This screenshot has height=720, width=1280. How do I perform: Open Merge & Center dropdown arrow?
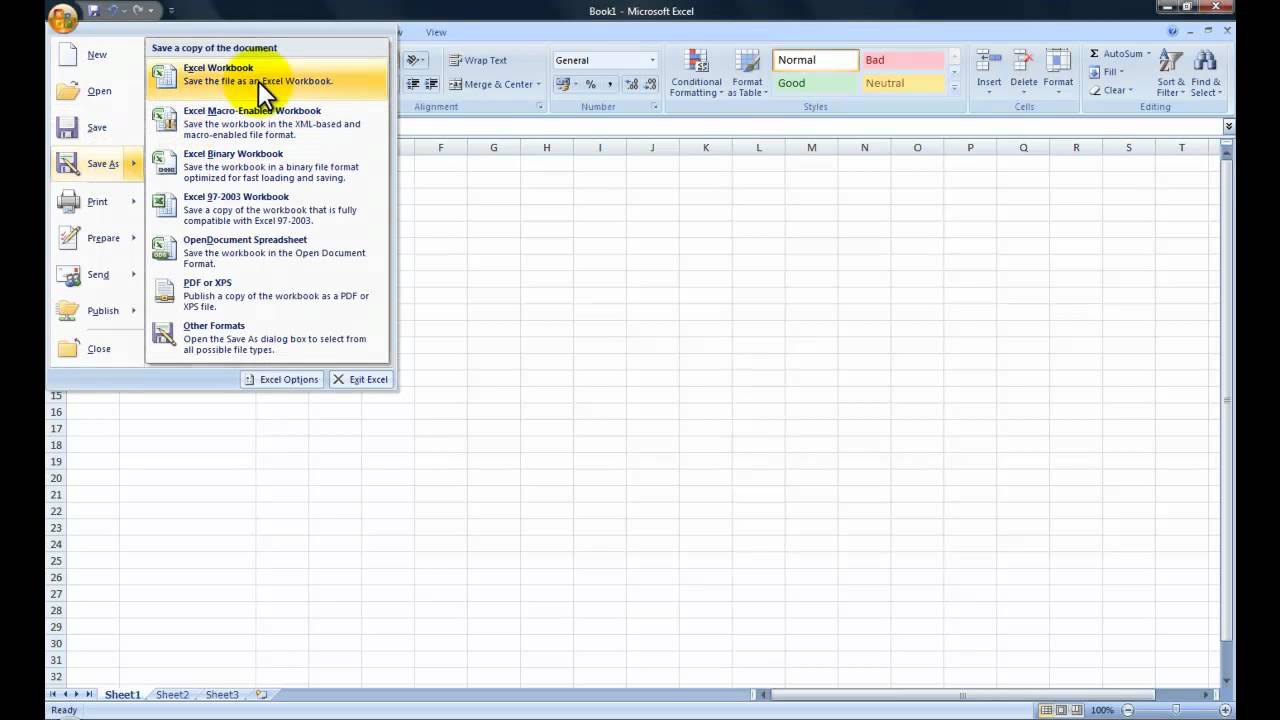click(539, 84)
